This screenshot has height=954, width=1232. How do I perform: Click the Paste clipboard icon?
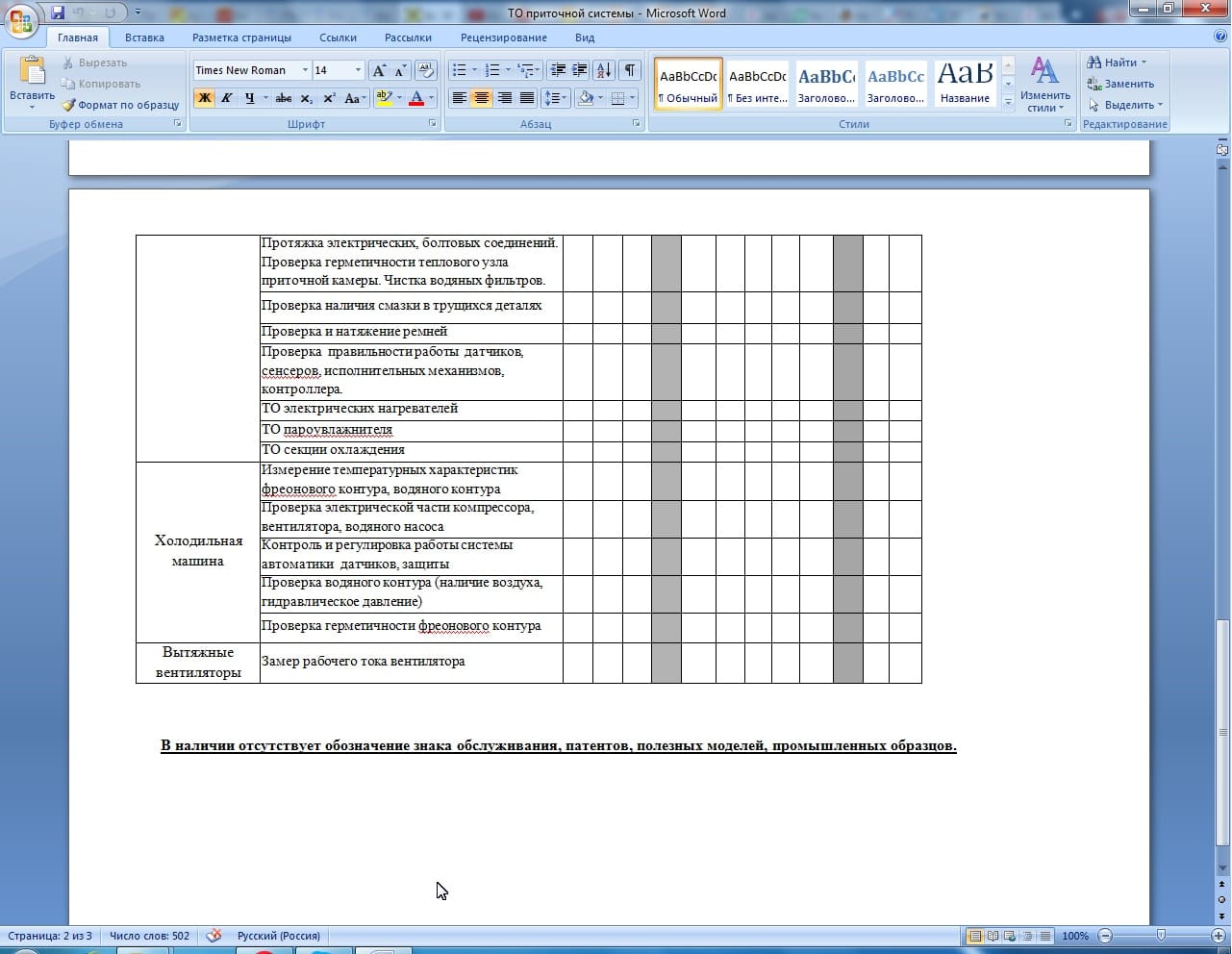click(x=32, y=73)
